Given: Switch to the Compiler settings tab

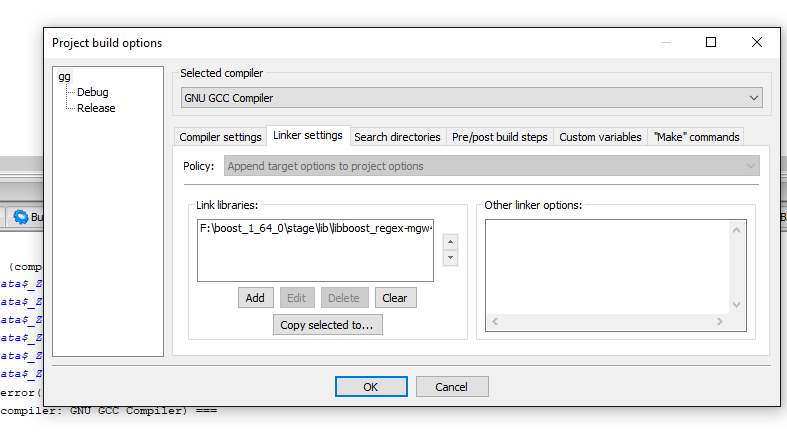Looking at the screenshot, I should pyautogui.click(x=220, y=137).
